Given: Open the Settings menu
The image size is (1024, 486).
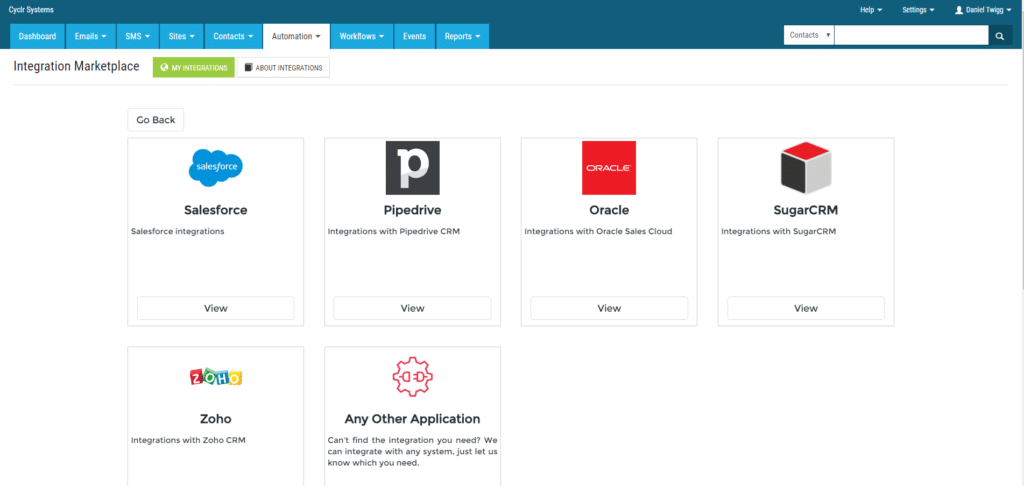Looking at the screenshot, I should tap(918, 10).
